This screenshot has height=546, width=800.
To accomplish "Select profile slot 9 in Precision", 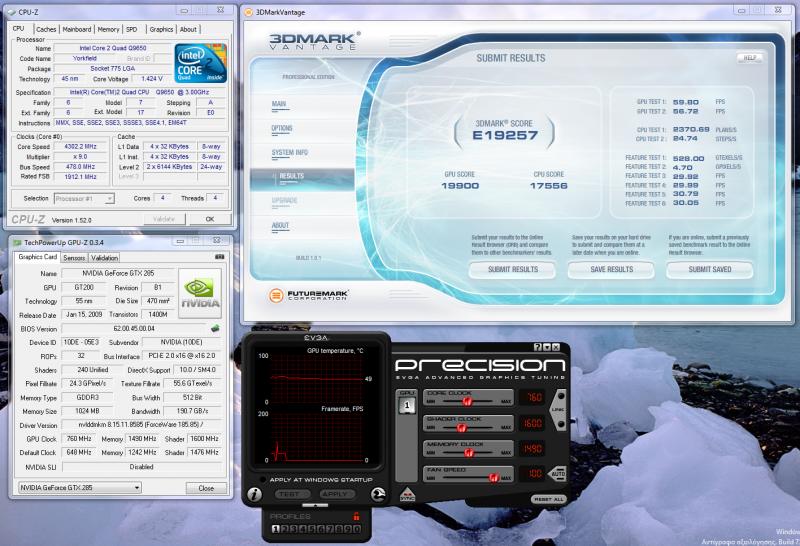I will (348, 529).
